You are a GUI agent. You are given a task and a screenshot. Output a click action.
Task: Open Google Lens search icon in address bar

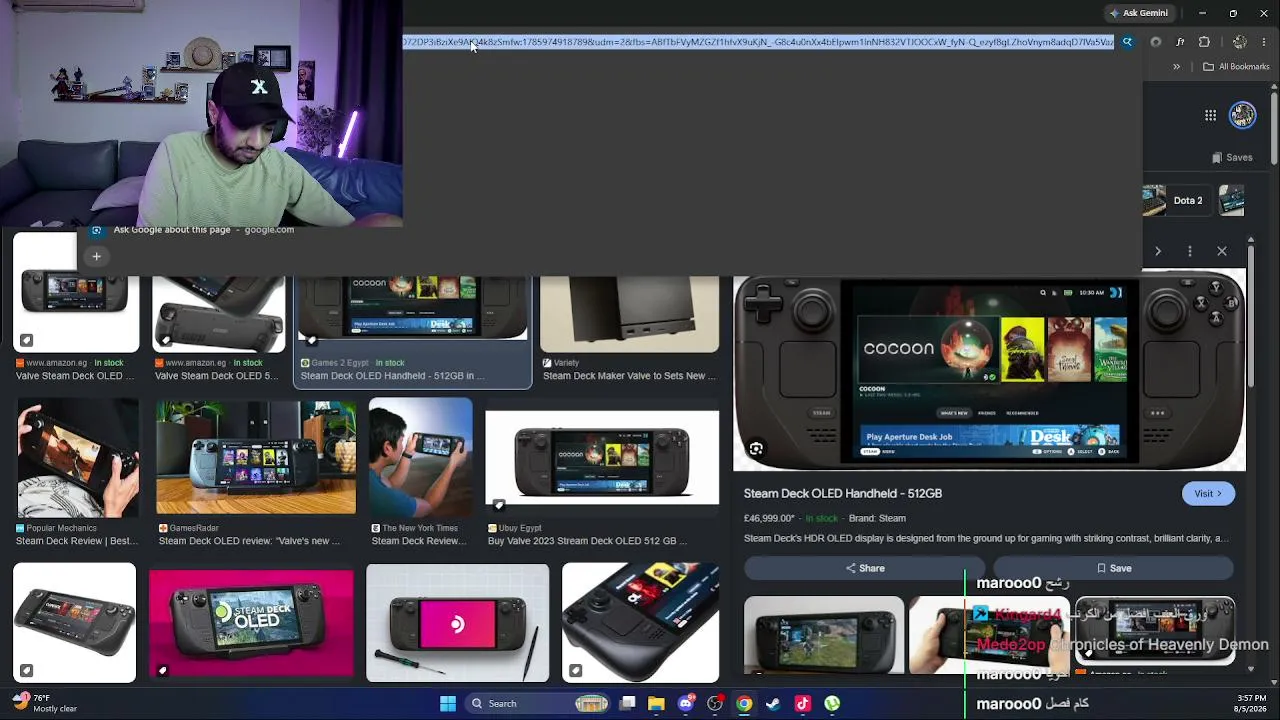pyautogui.click(x=1127, y=42)
